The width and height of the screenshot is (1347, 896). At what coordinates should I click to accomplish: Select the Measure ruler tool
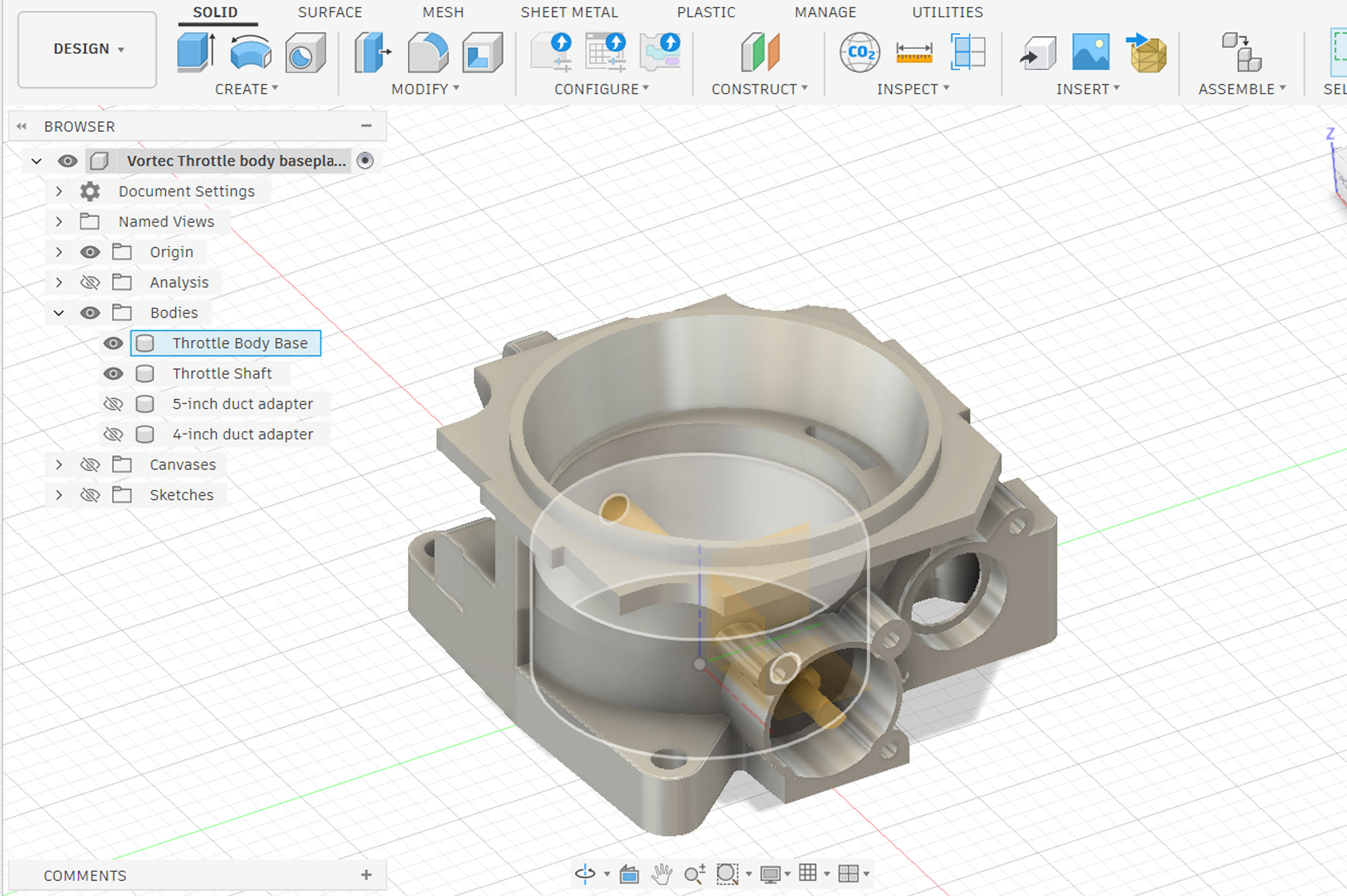click(914, 53)
